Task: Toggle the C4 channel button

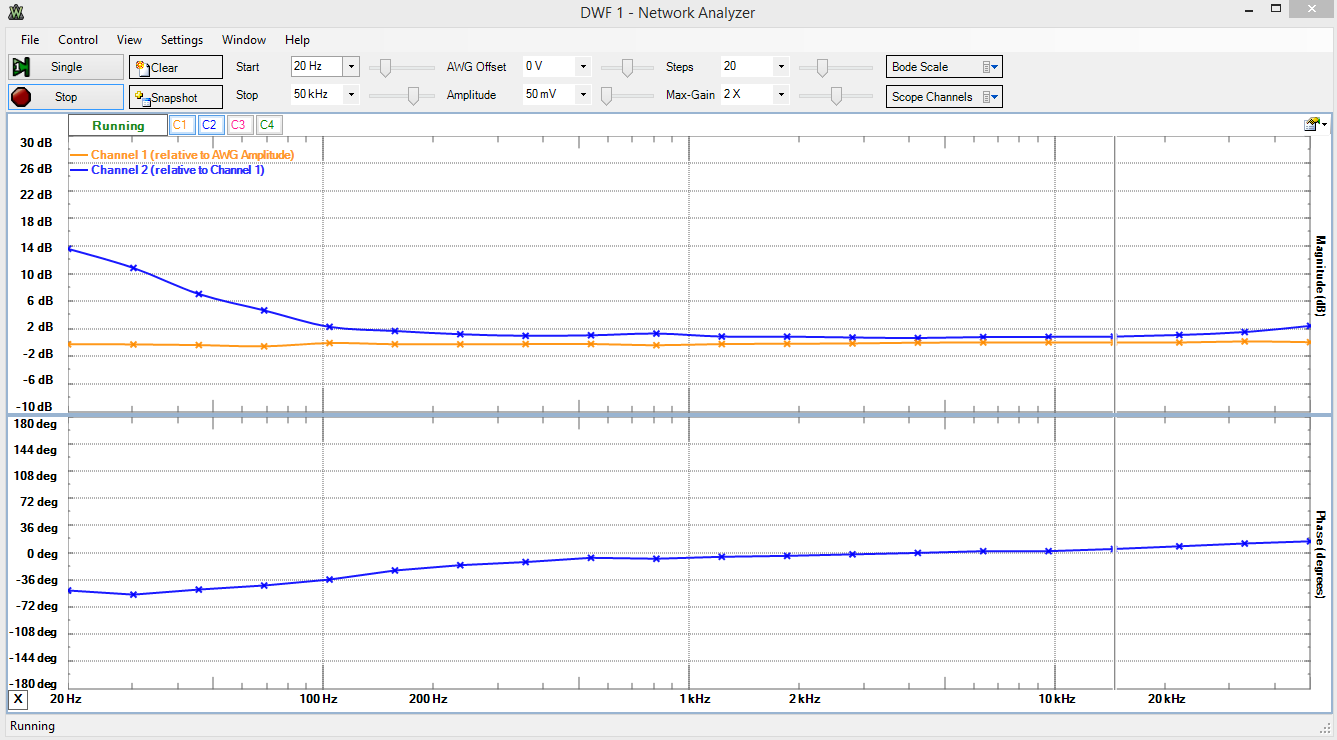Action: coord(267,125)
